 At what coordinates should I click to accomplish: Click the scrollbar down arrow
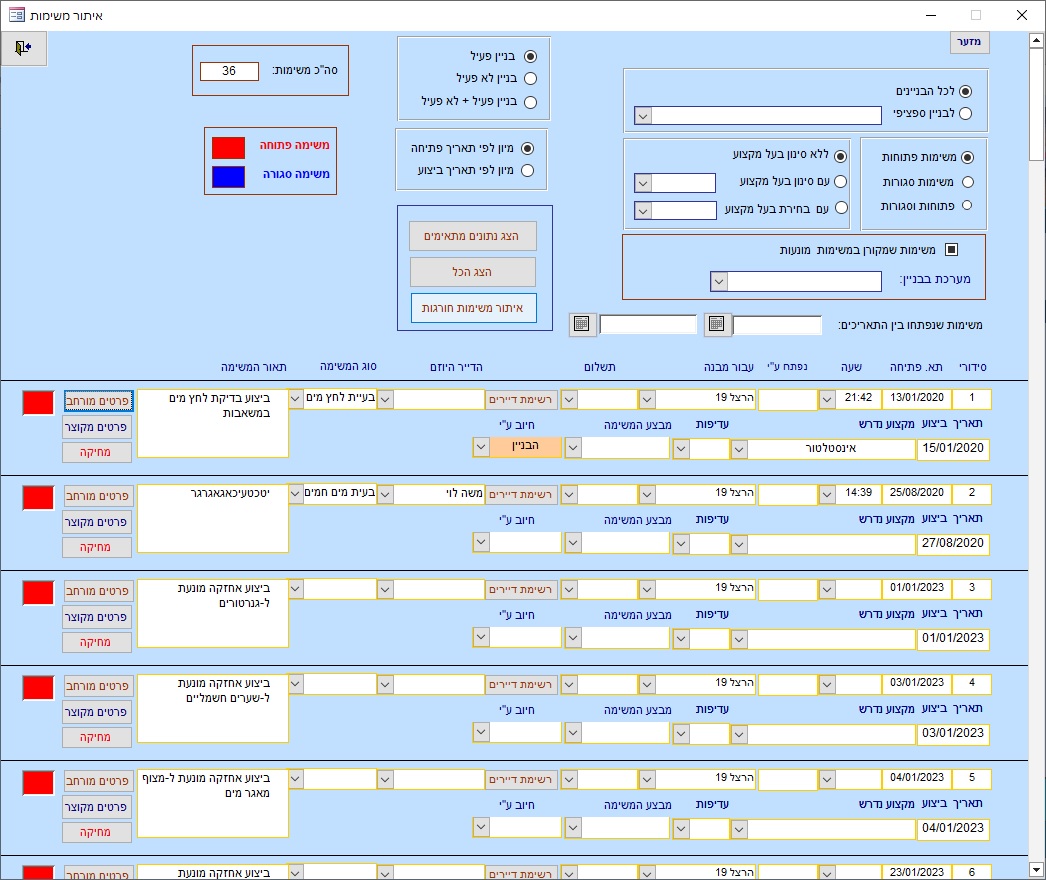click(x=1036, y=870)
